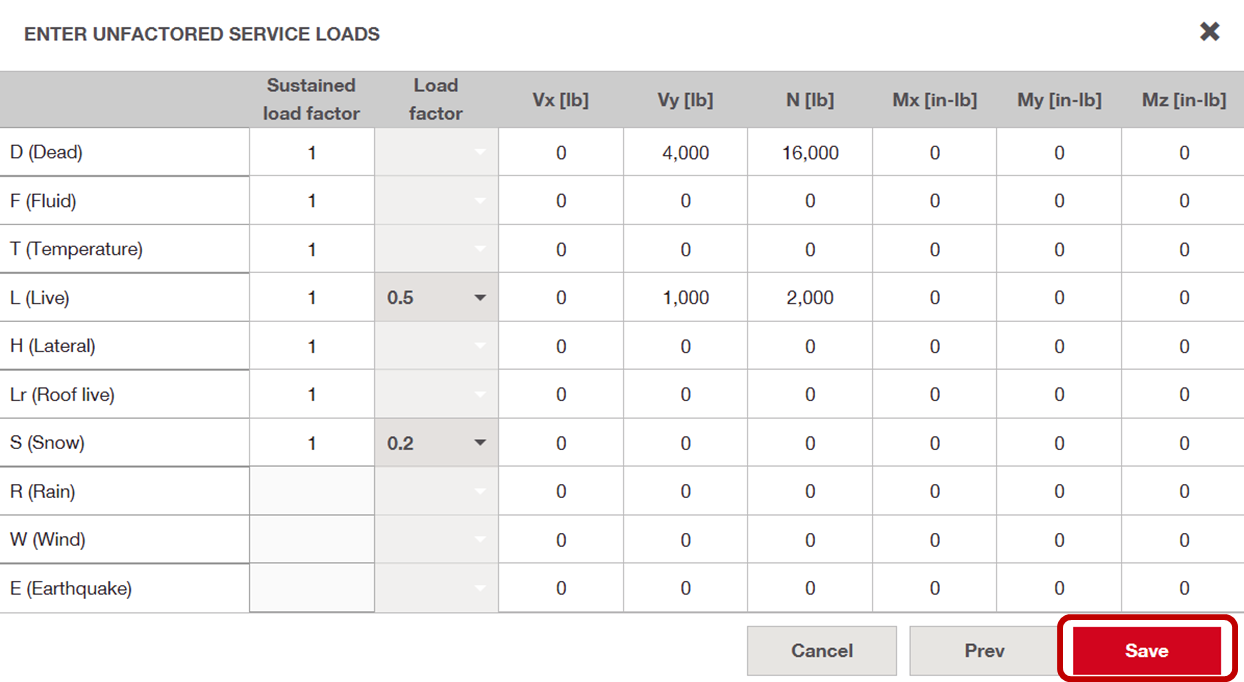Select Dead sustained load factor field
The image size is (1244, 682).
point(312,153)
